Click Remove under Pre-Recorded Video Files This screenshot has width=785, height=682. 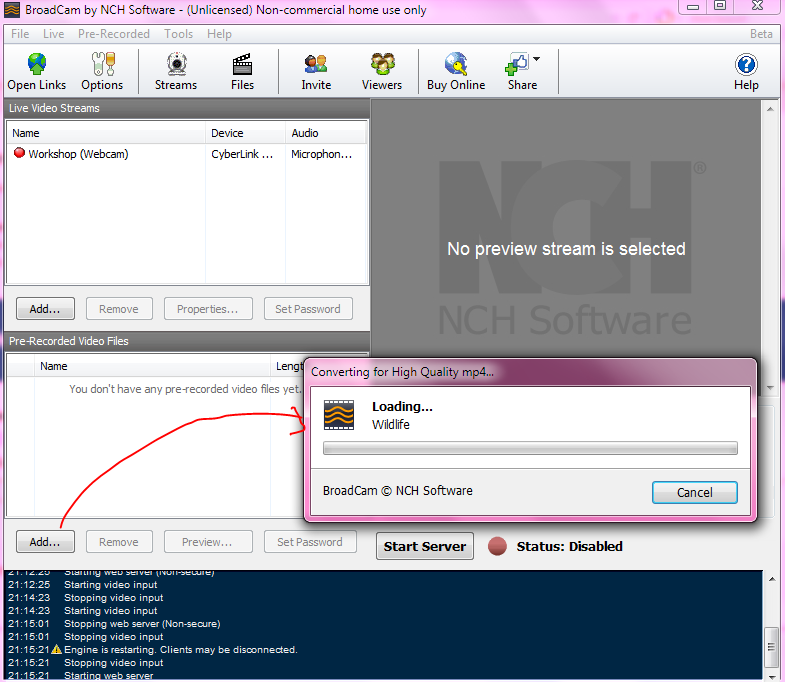coord(119,542)
